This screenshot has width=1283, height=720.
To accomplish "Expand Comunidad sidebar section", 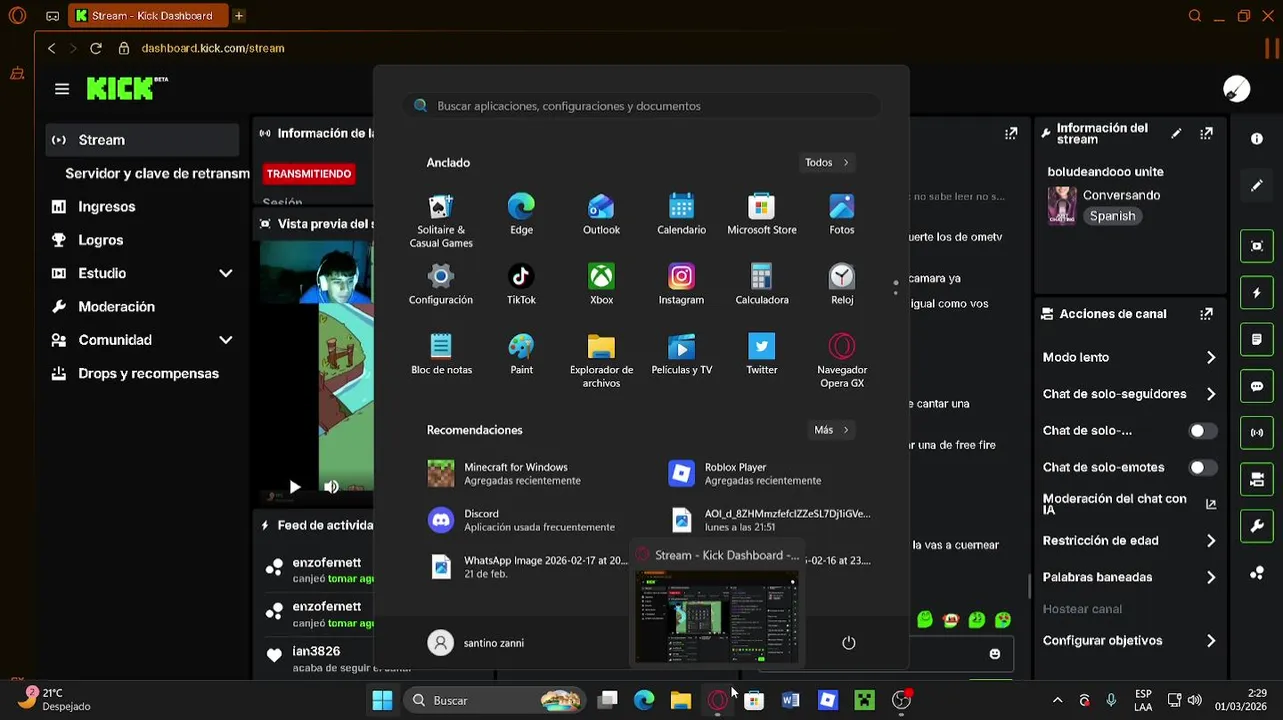I will click(x=226, y=340).
